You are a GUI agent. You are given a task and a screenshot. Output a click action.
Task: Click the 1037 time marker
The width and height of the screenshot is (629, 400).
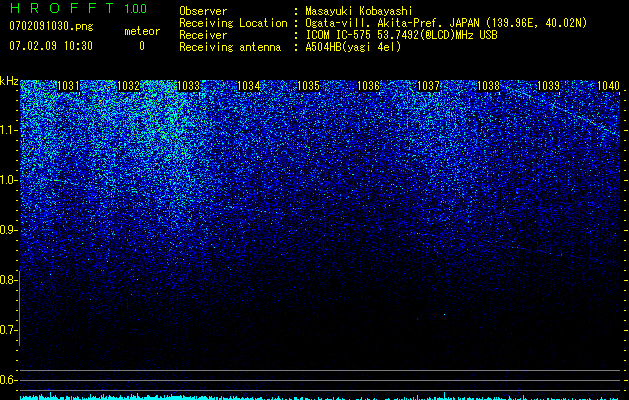pyautogui.click(x=428, y=86)
